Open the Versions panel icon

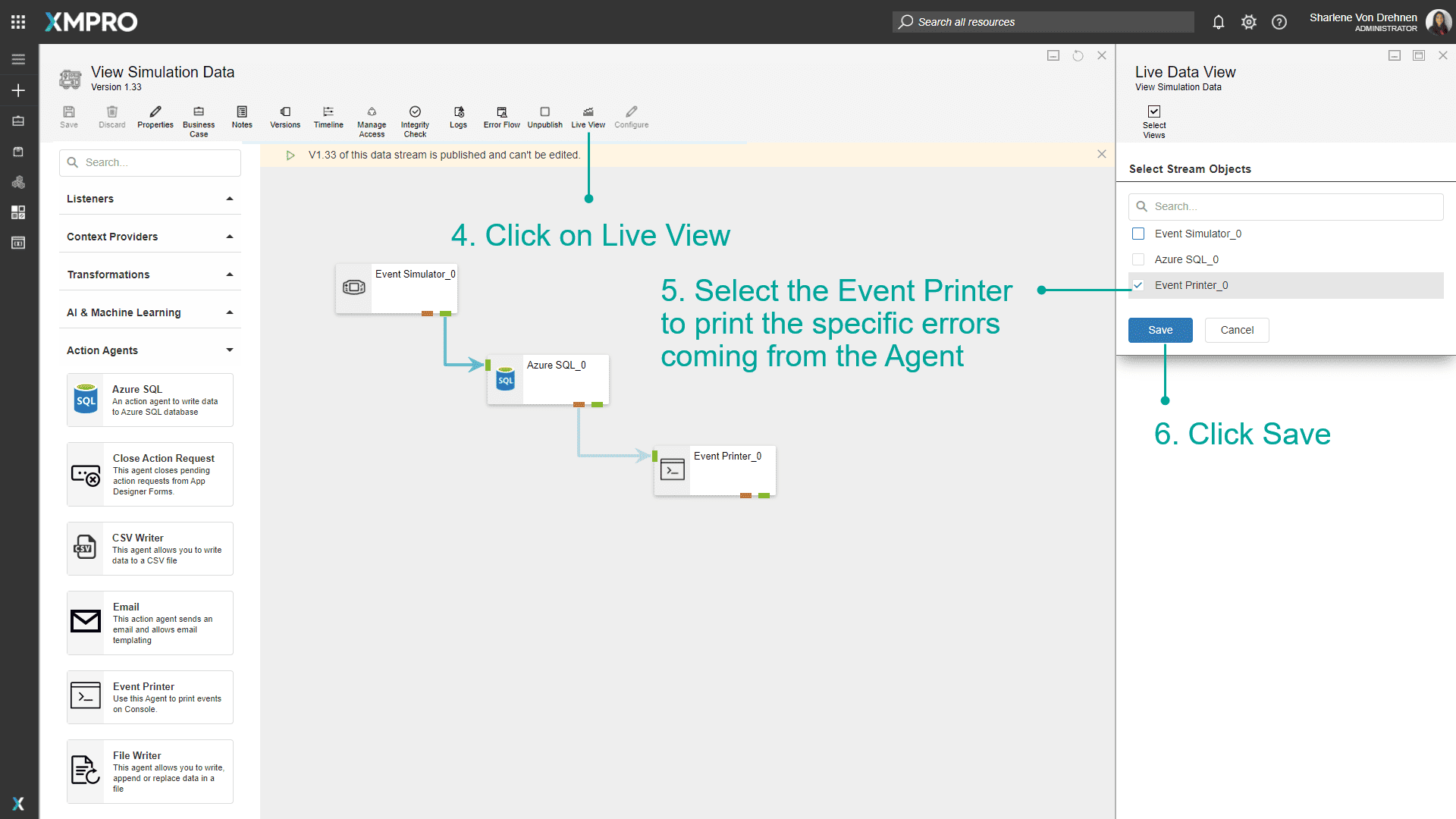[285, 118]
